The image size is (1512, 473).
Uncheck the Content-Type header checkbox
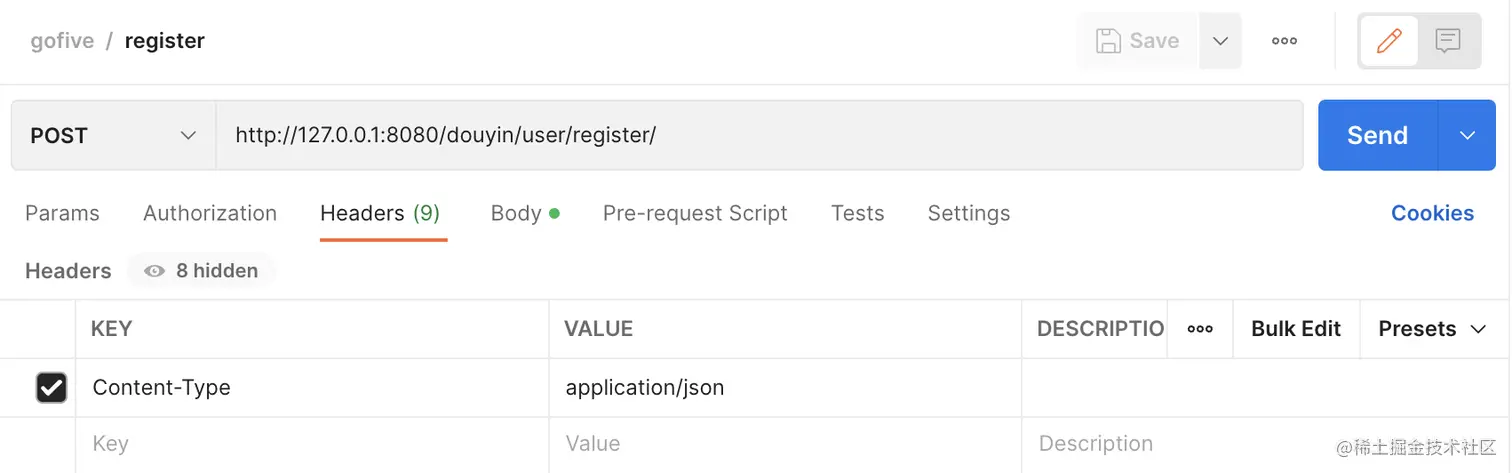[x=51, y=388]
